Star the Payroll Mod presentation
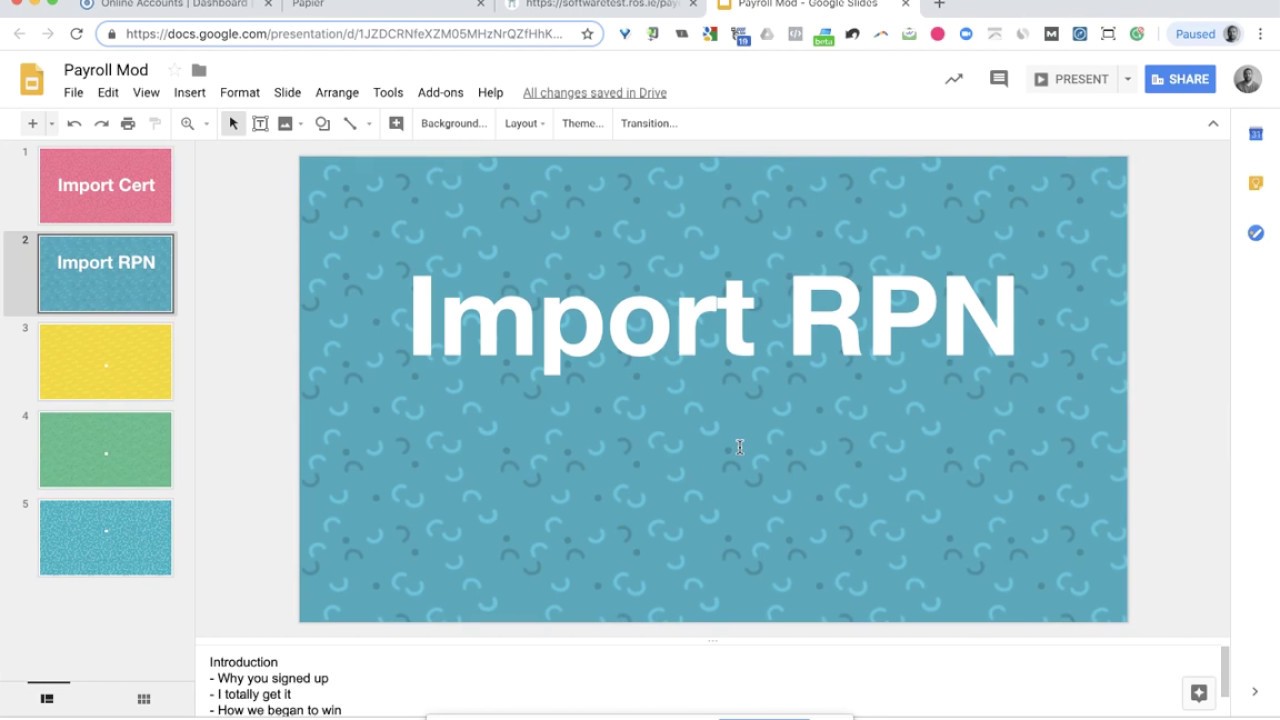 click(174, 70)
